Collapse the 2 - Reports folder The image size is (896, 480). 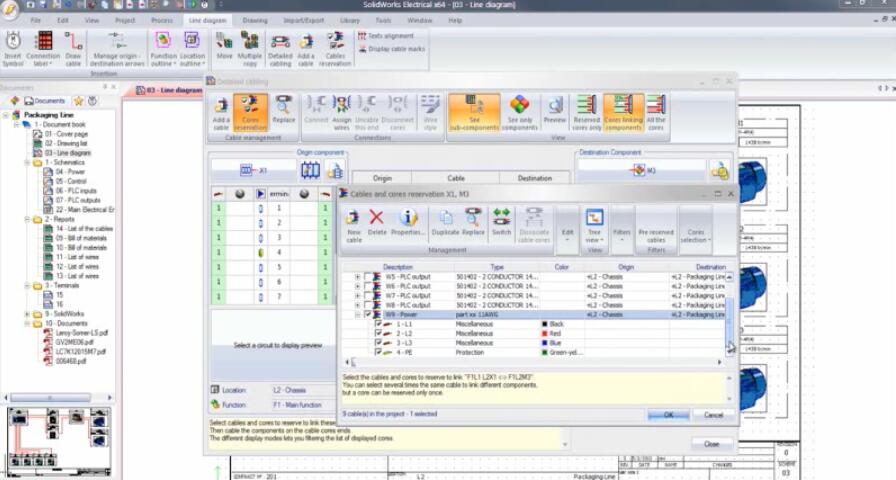[27, 219]
